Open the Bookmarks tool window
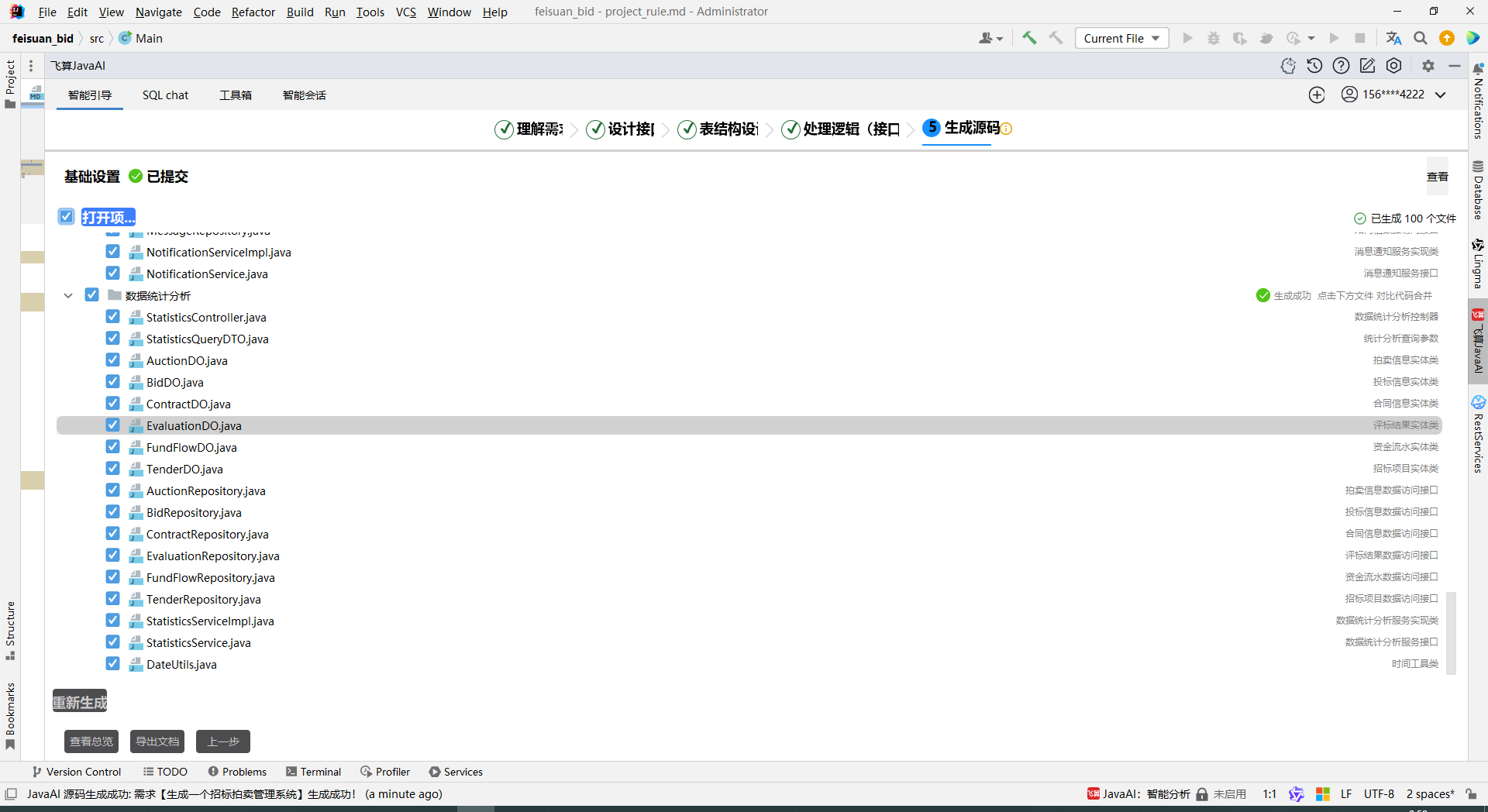Viewport: 1488px width, 812px height. (x=10, y=716)
